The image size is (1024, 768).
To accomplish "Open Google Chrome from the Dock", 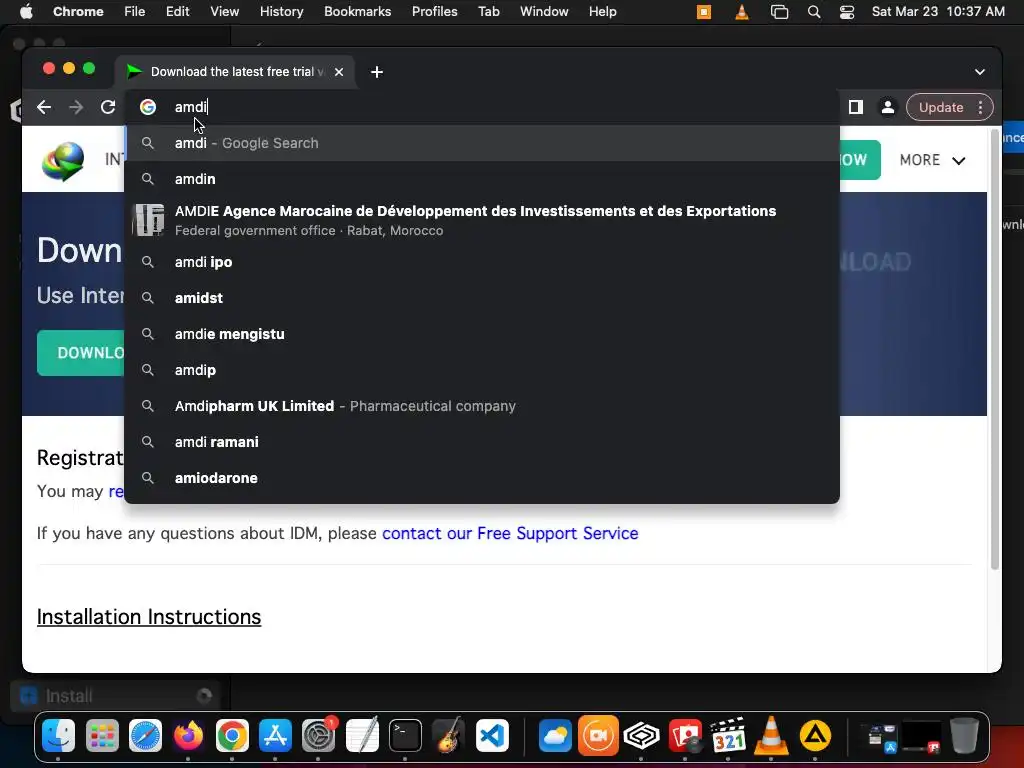I will [x=232, y=737].
